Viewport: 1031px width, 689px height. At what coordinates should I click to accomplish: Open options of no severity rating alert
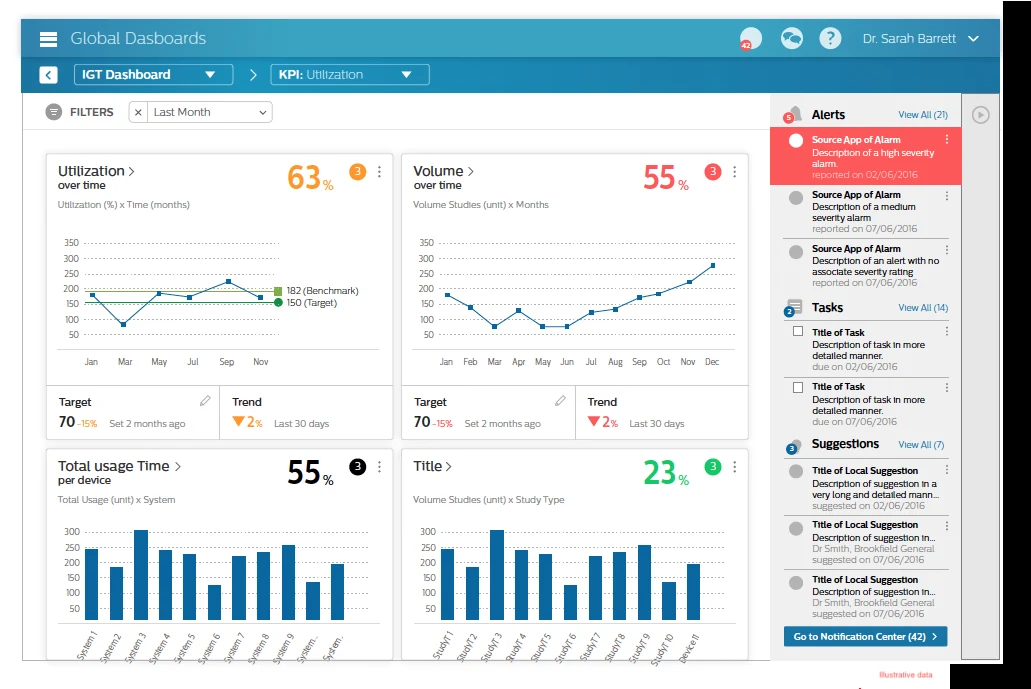[947, 250]
